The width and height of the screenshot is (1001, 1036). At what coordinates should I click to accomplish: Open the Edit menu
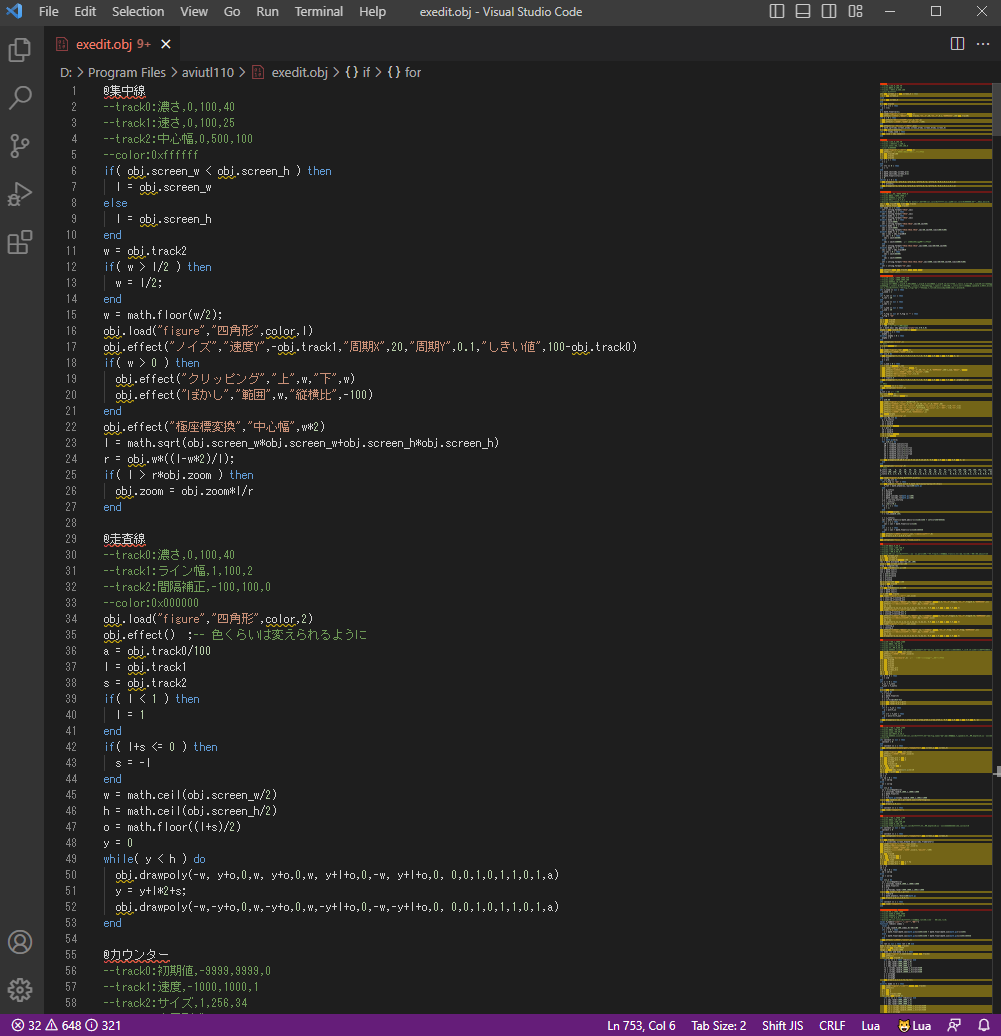pos(85,11)
